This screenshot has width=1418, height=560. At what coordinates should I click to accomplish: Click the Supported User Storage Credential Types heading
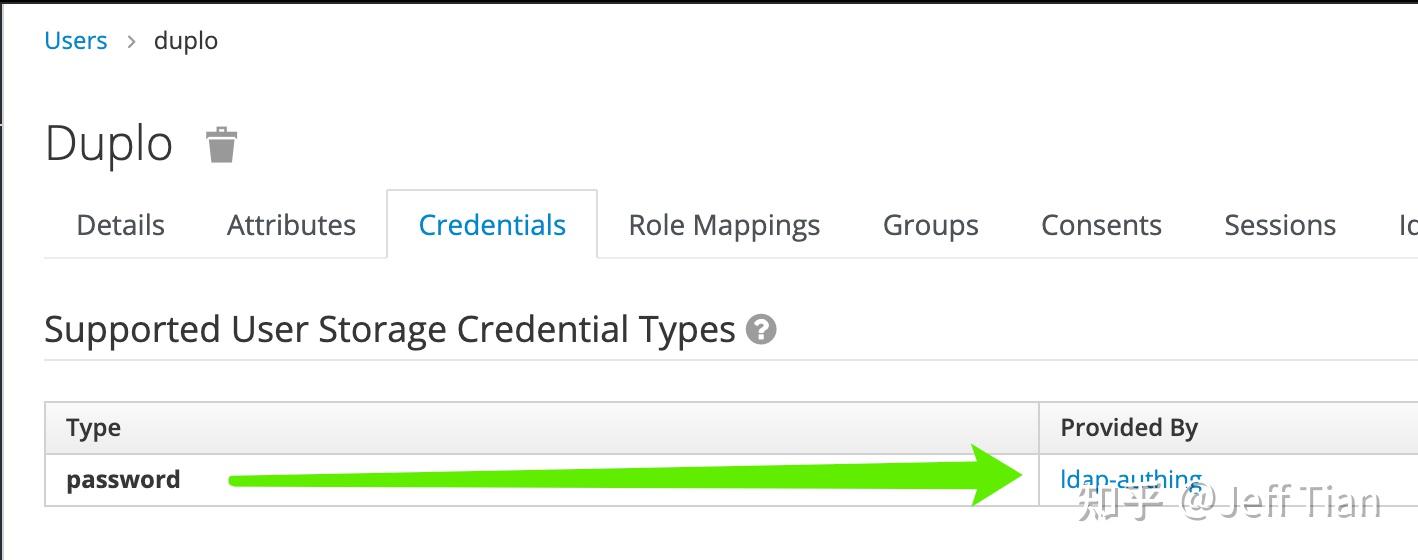(x=390, y=329)
